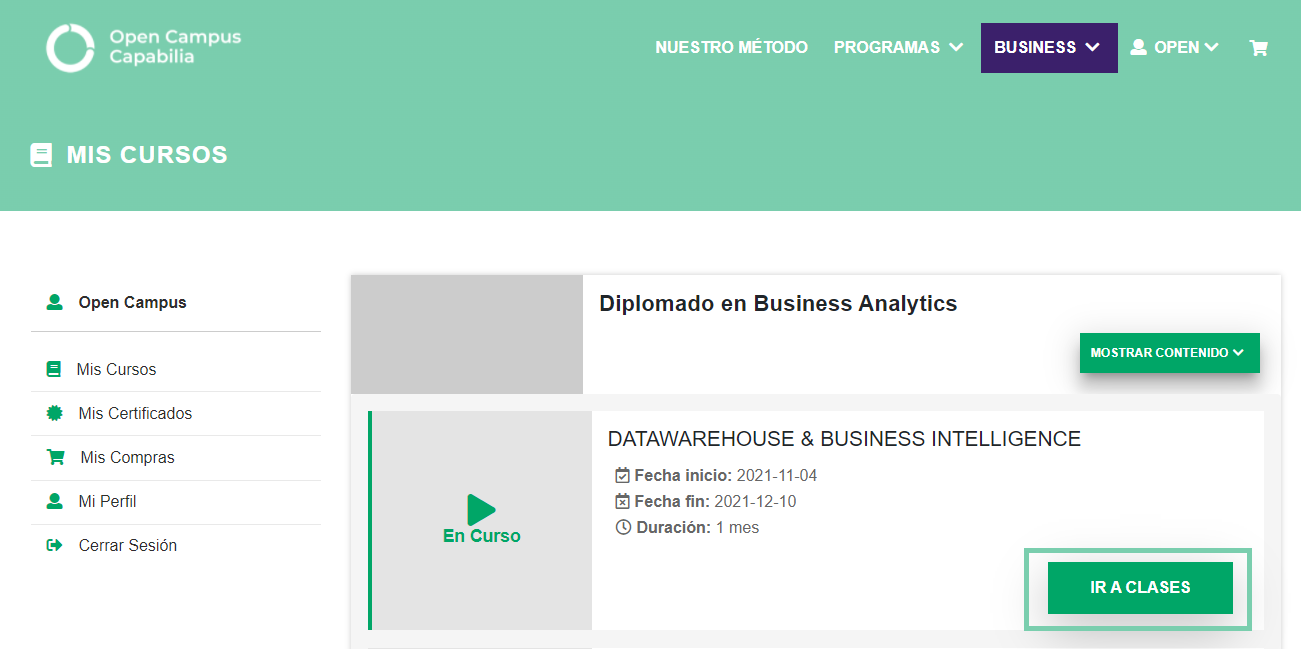Viewport: 1301px width, 649px height.
Task: Open Mis Compras sidebar link
Action: pos(127,457)
